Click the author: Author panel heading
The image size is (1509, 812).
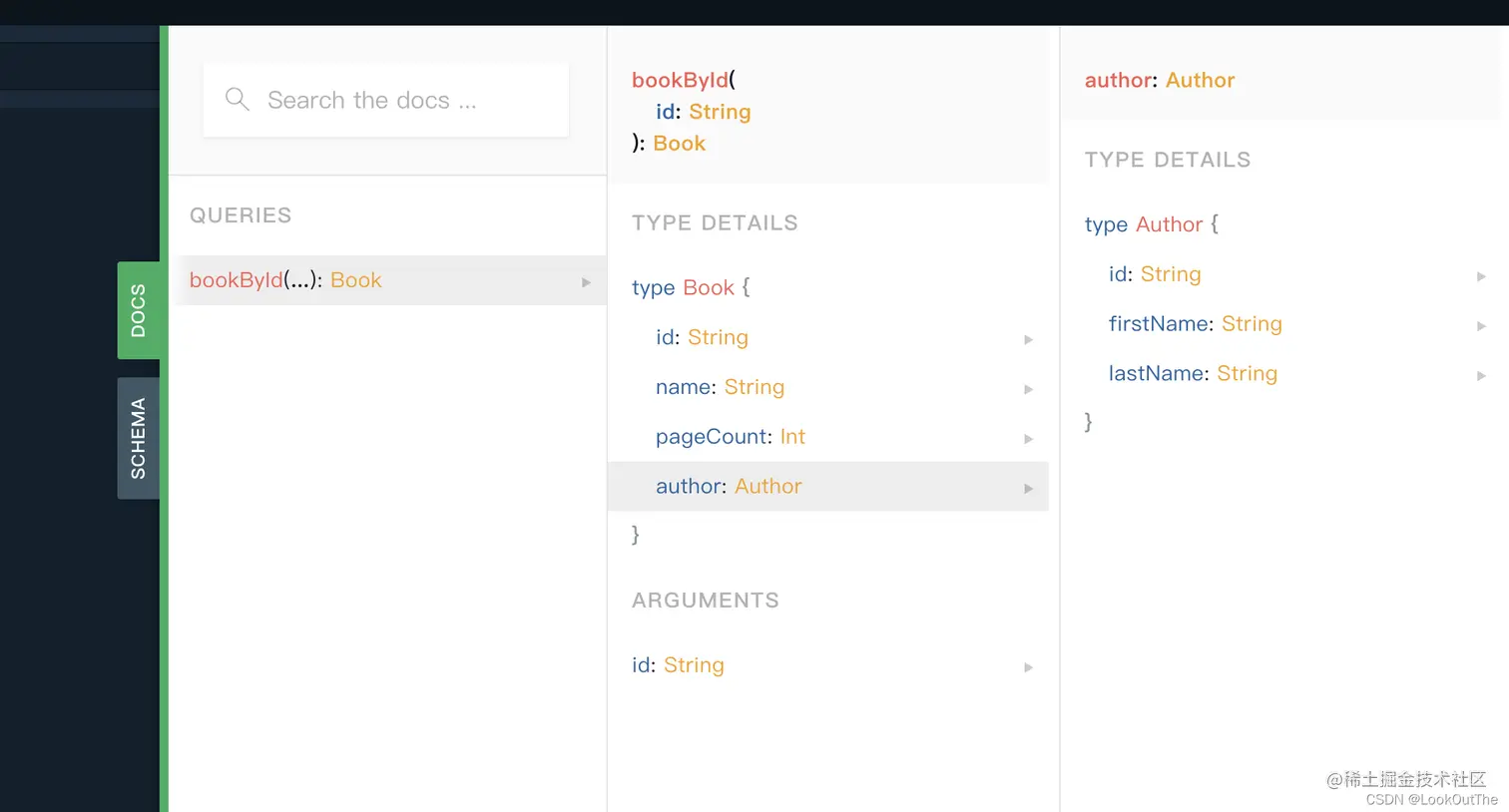(x=1160, y=80)
